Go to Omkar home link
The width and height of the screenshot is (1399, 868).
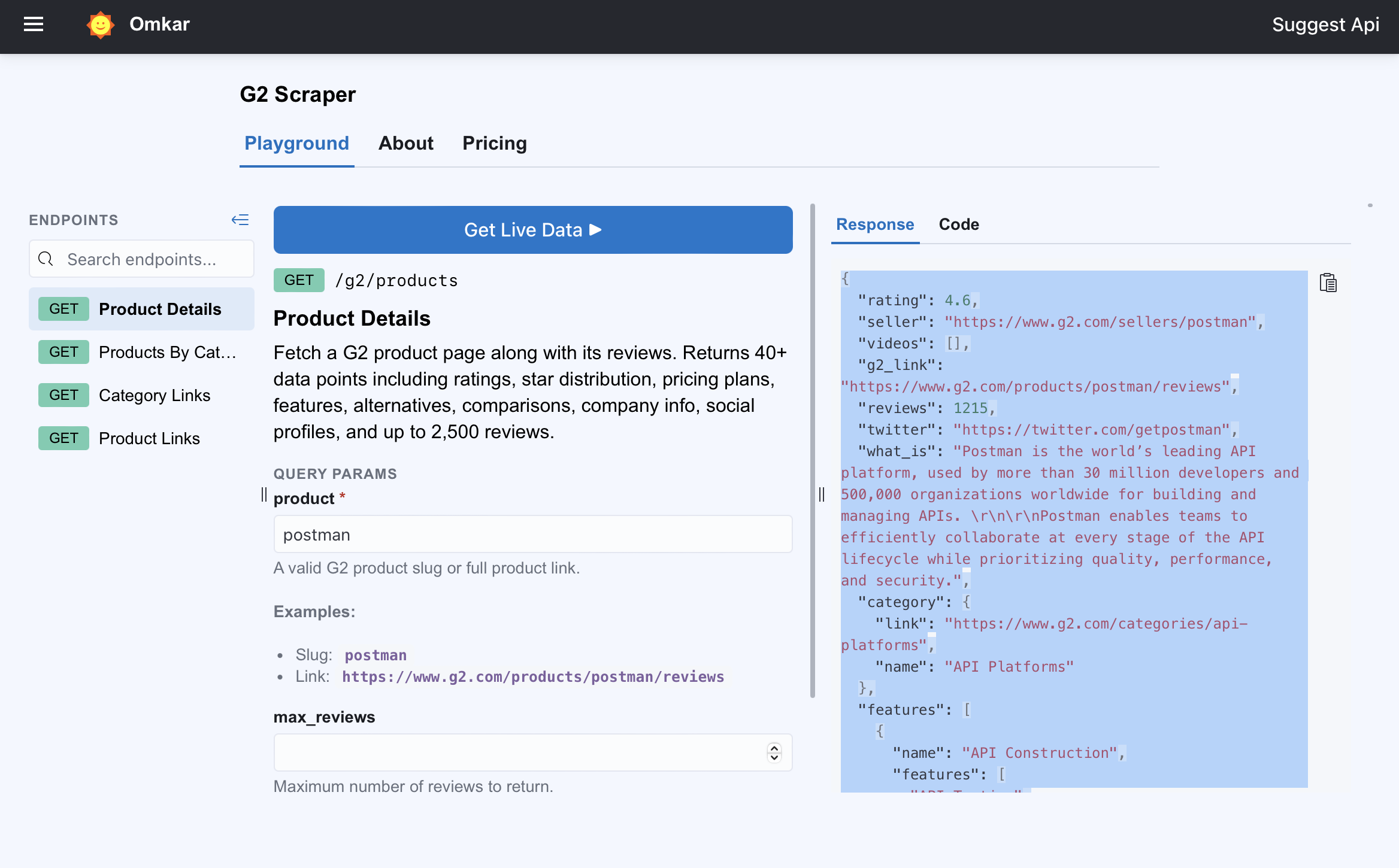point(159,24)
